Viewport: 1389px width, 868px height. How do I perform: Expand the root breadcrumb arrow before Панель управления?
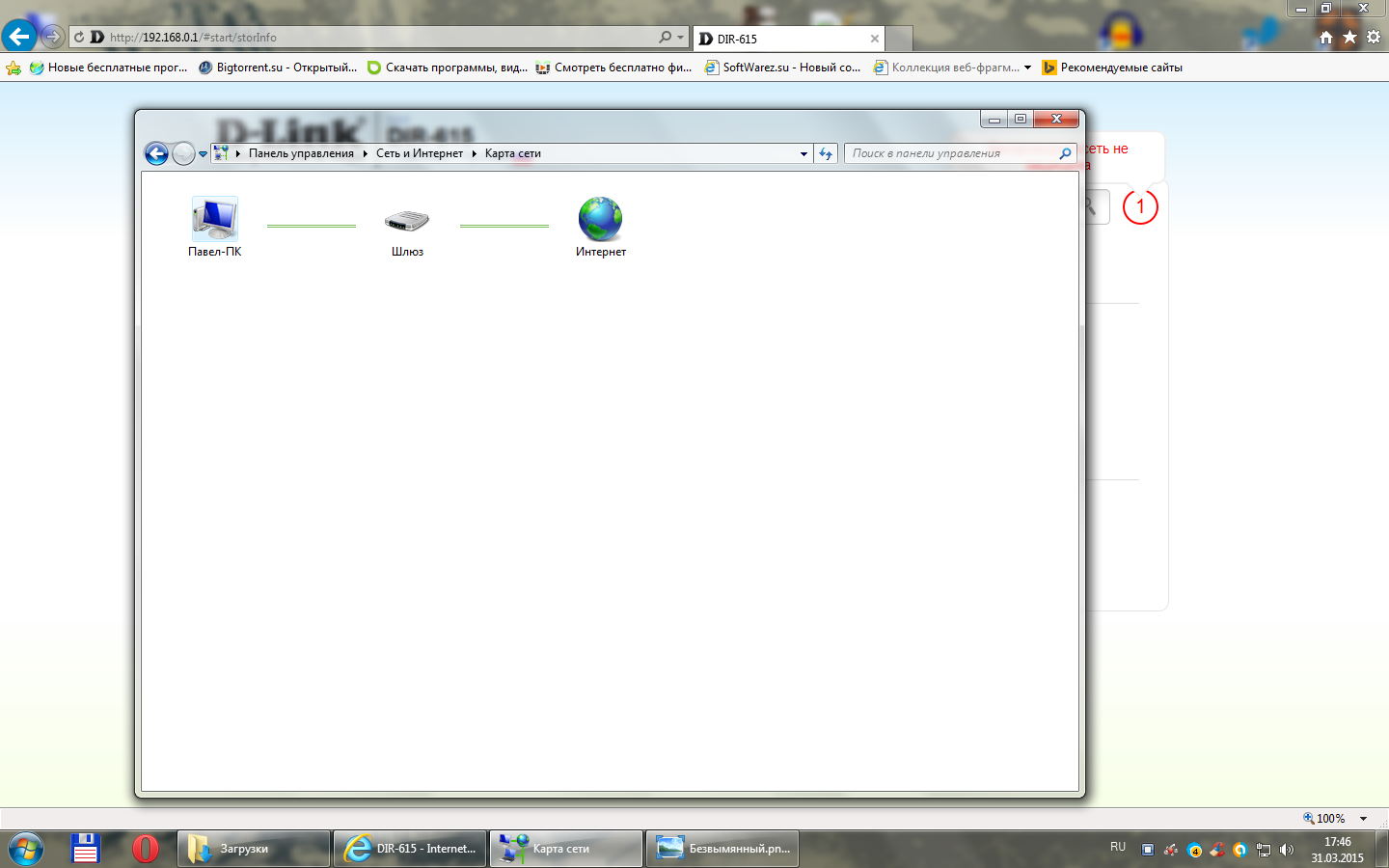click(238, 153)
